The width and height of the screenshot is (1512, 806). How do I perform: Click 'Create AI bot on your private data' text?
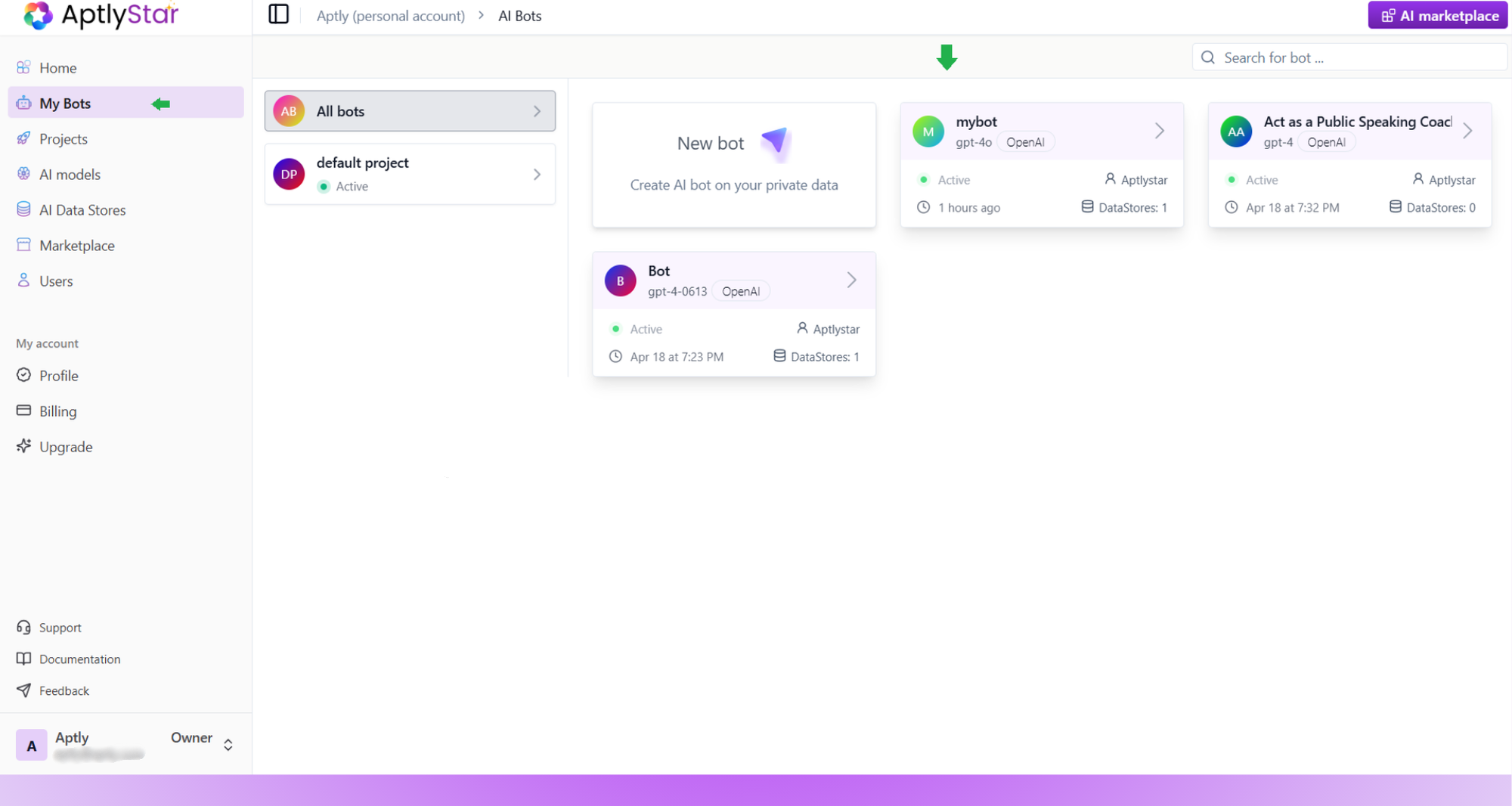[734, 184]
